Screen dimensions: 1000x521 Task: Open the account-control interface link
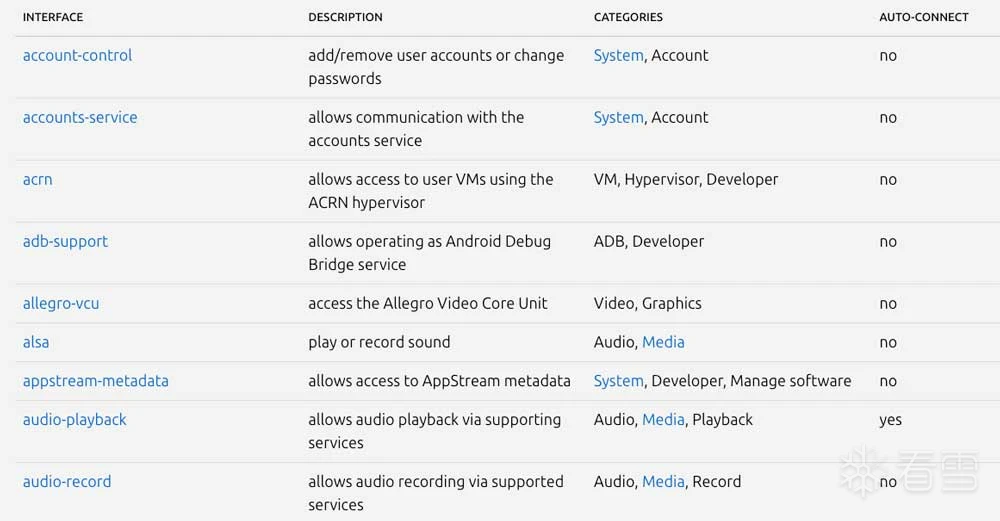point(77,56)
